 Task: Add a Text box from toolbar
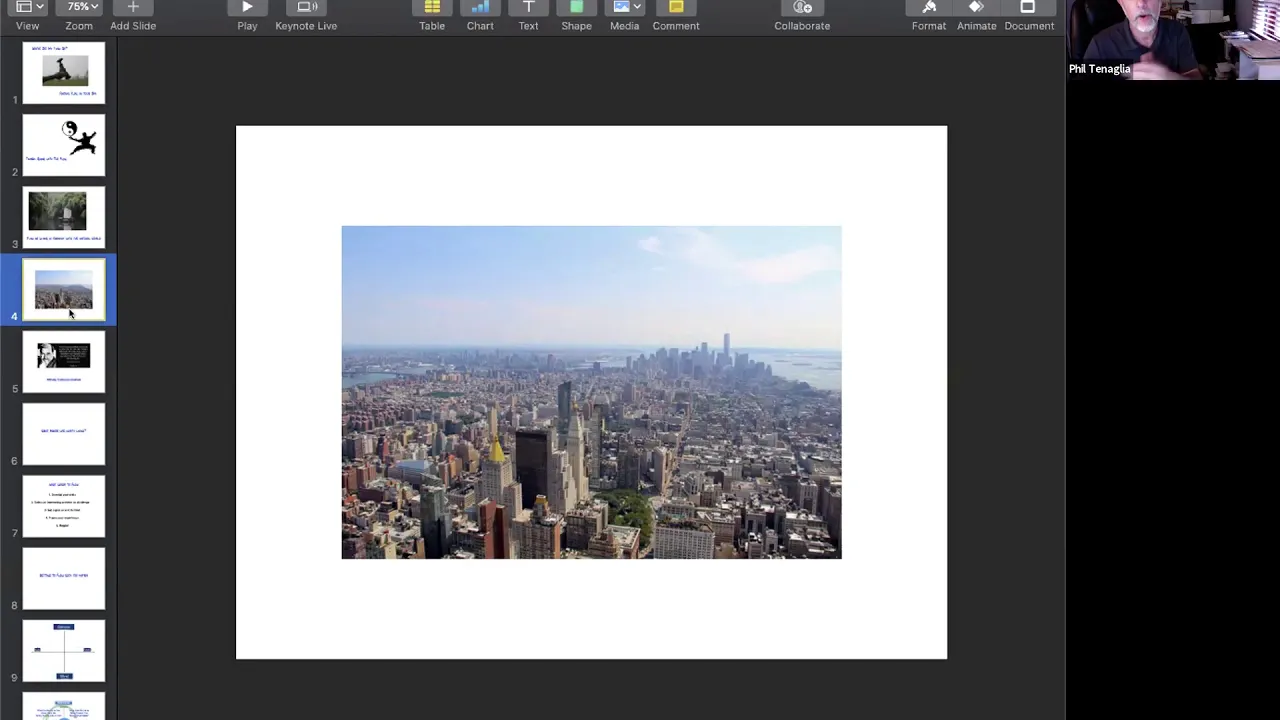[528, 7]
